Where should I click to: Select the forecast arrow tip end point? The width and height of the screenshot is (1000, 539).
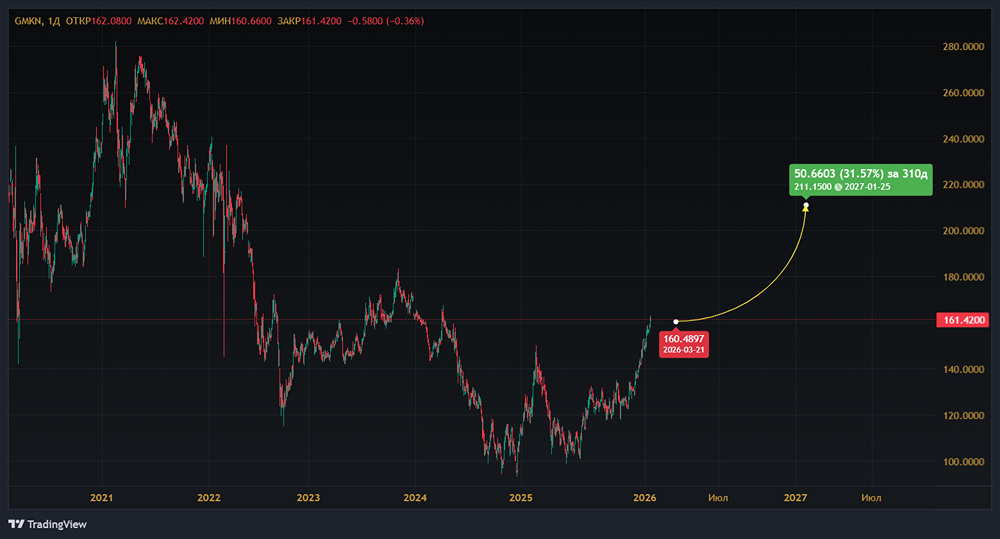[806, 207]
